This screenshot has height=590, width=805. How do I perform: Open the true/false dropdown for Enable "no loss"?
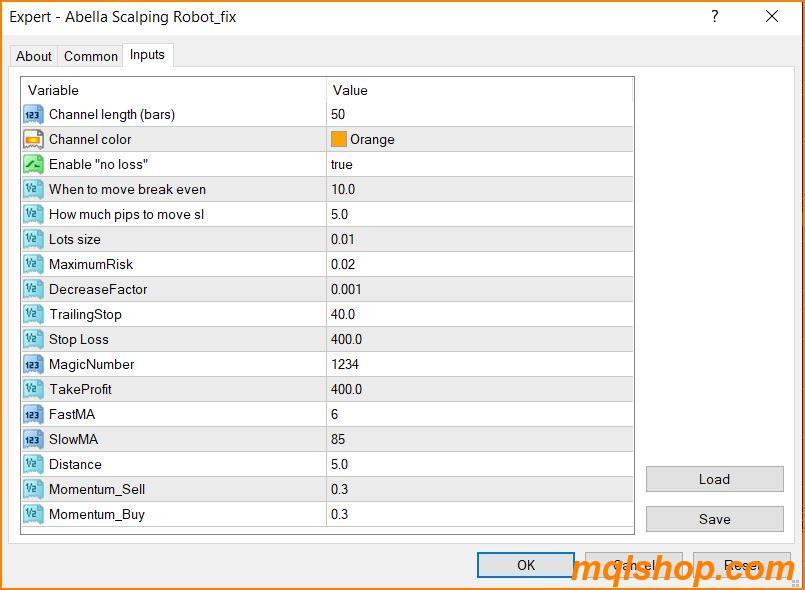coord(480,164)
